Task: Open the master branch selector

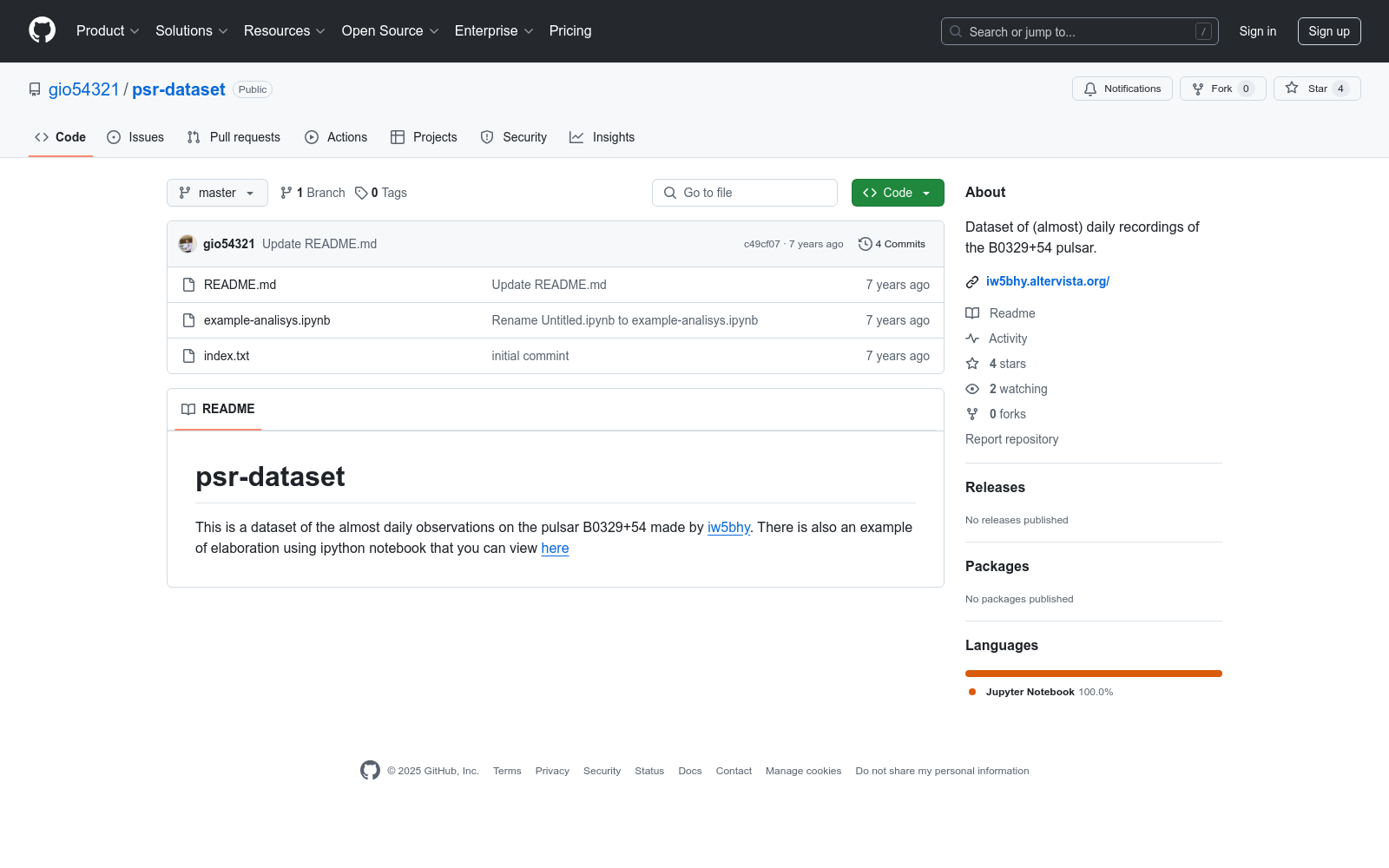Action: click(x=217, y=193)
